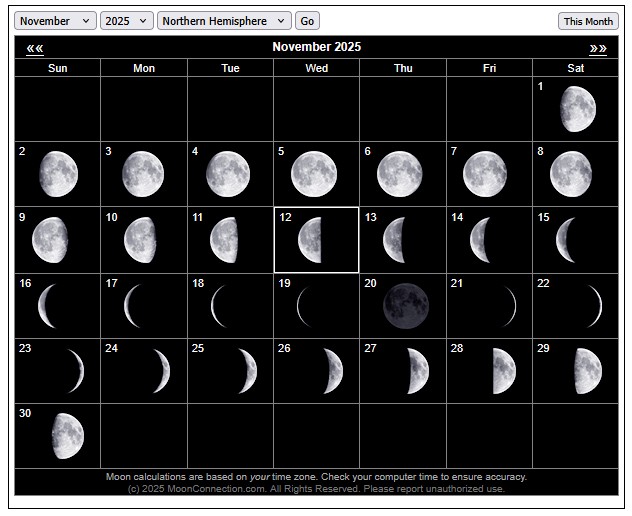Open the Northern Hemisphere dropdown
This screenshot has height=516, width=632.
click(x=224, y=21)
